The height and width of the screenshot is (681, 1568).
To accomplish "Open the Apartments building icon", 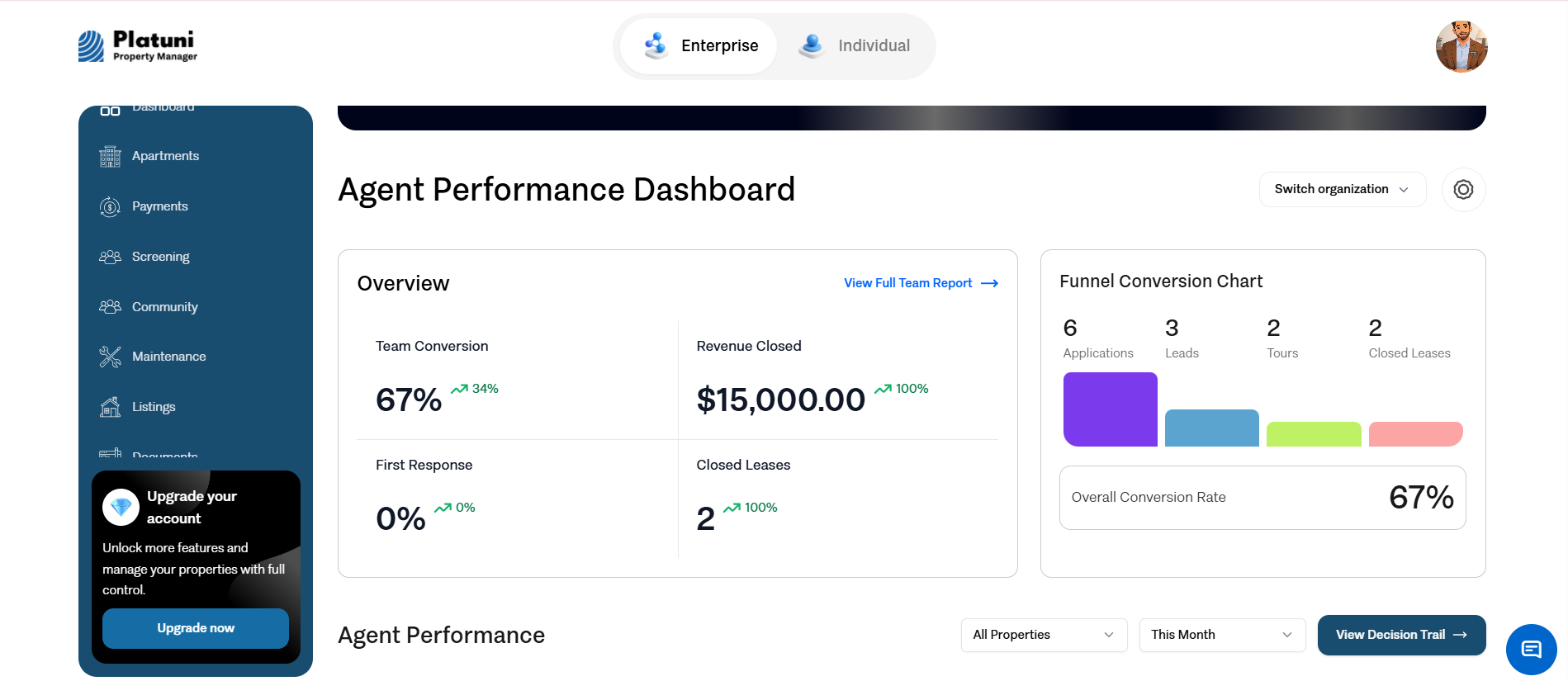I will point(110,156).
